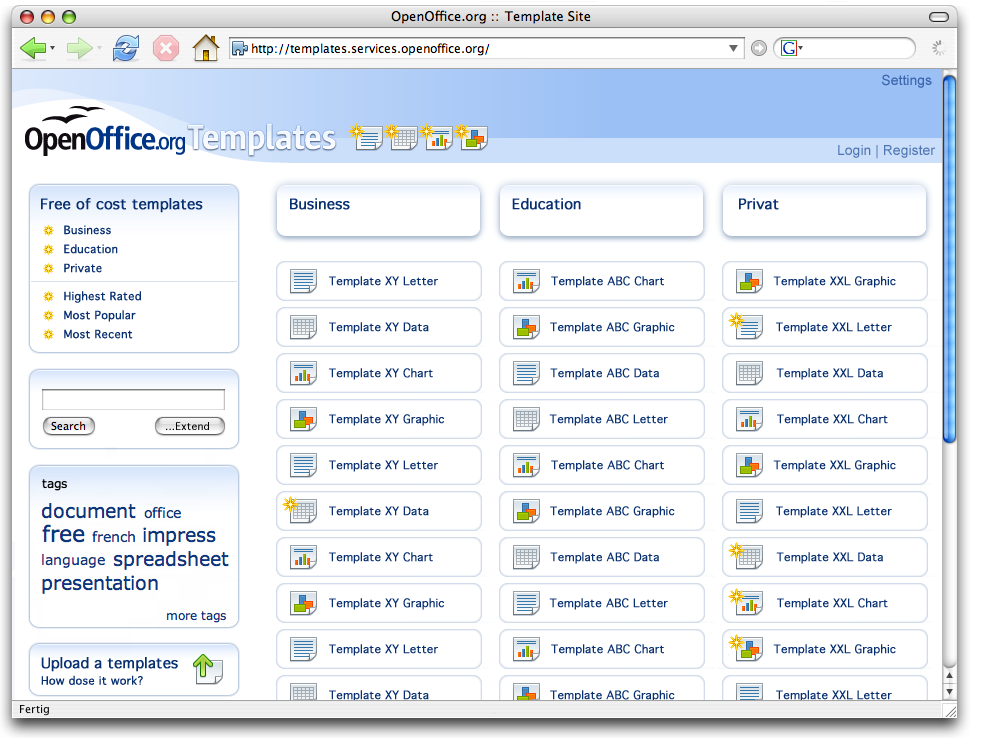This screenshot has width=988, height=742.
Task: Click the green upload arrow icon
Action: tap(207, 669)
